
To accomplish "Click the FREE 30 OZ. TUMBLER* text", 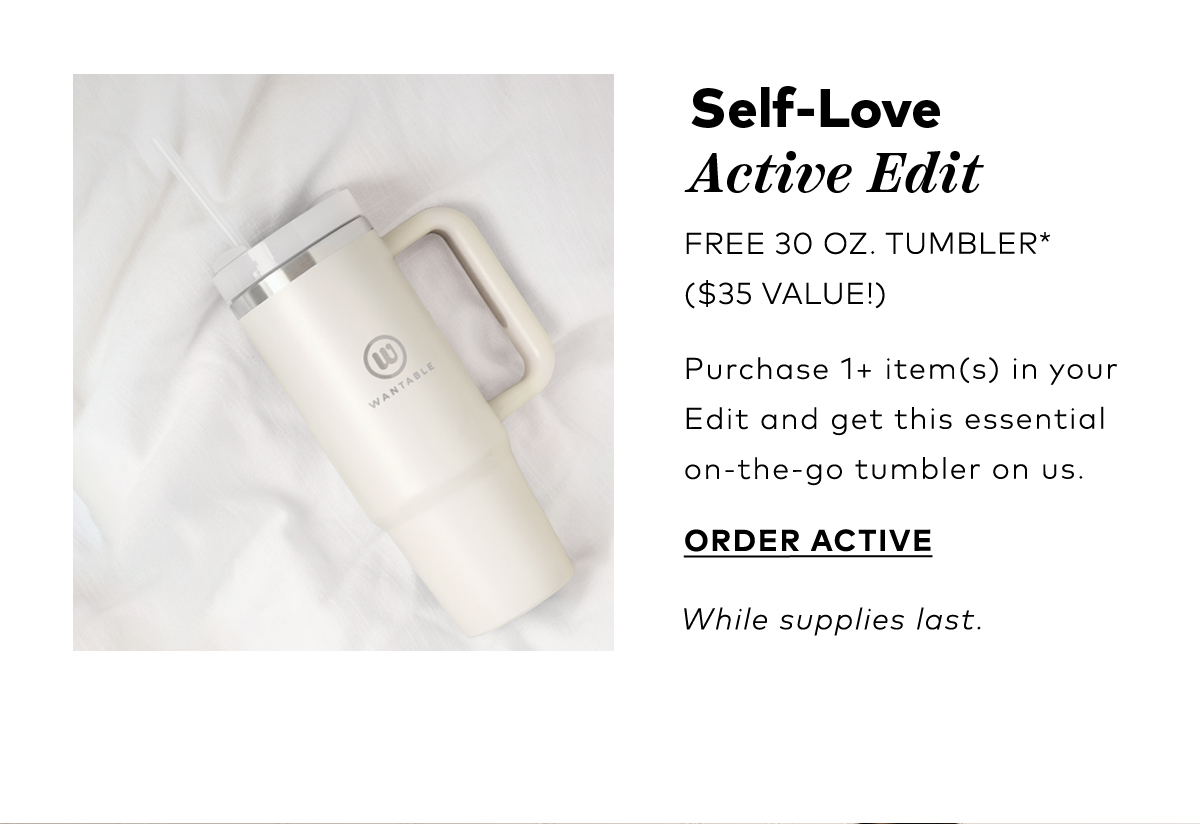I will click(867, 243).
